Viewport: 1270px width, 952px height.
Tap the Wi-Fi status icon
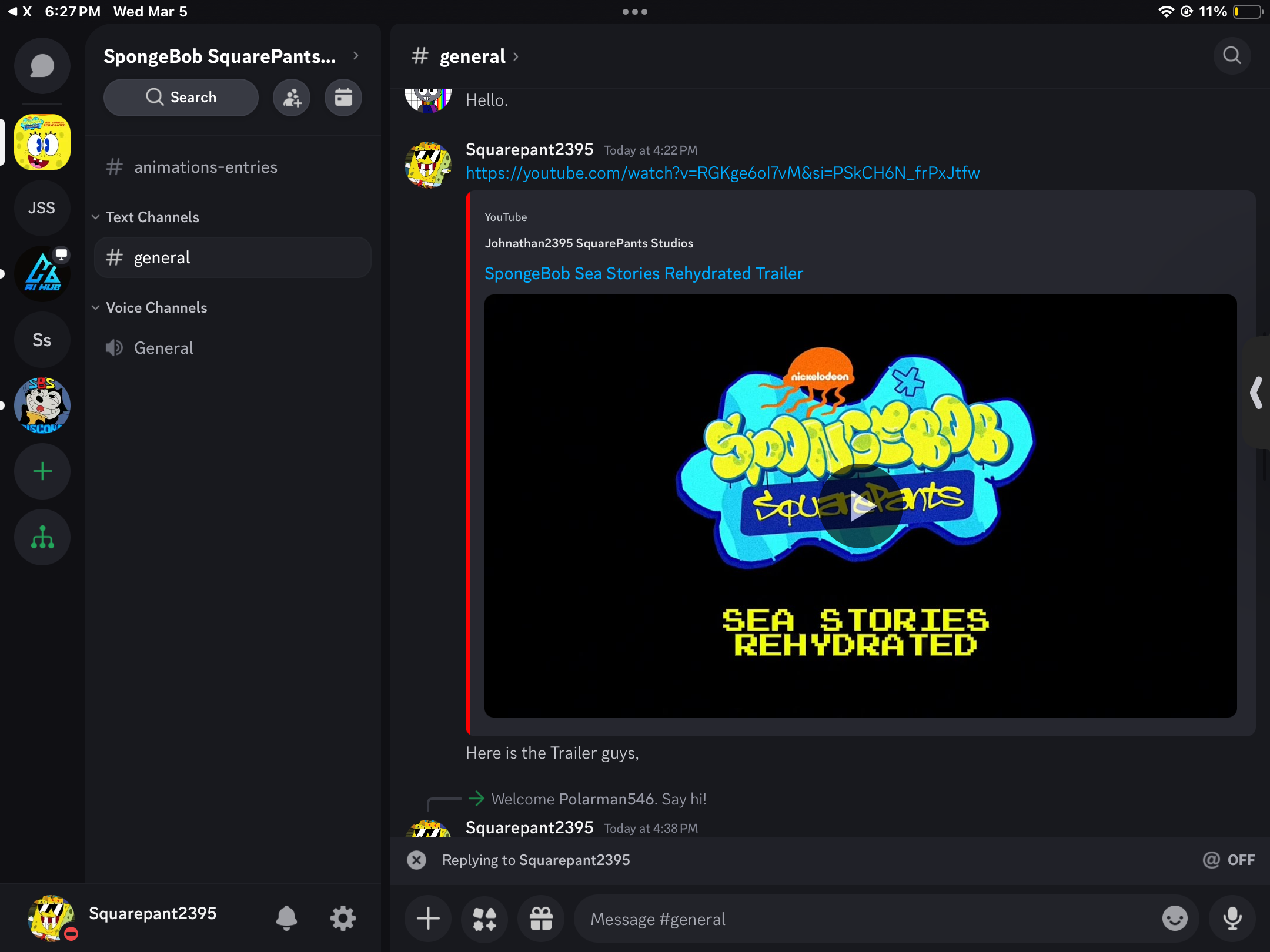(1166, 12)
